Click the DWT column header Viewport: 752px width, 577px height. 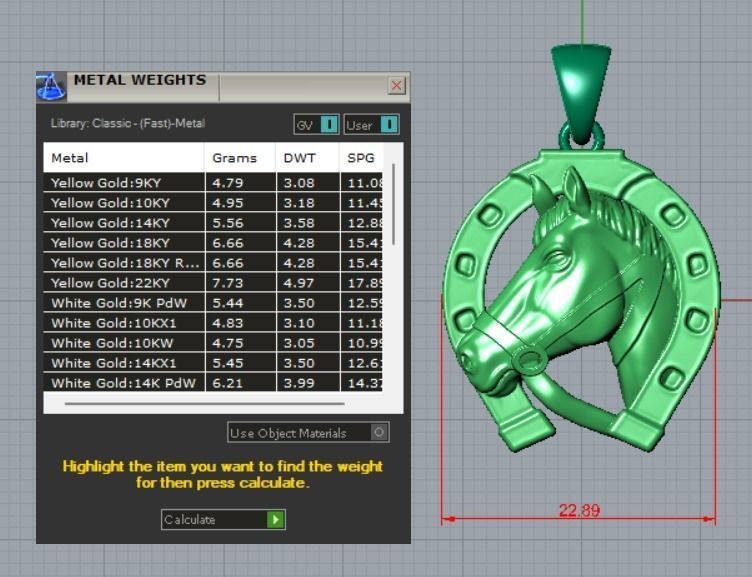tap(308, 158)
